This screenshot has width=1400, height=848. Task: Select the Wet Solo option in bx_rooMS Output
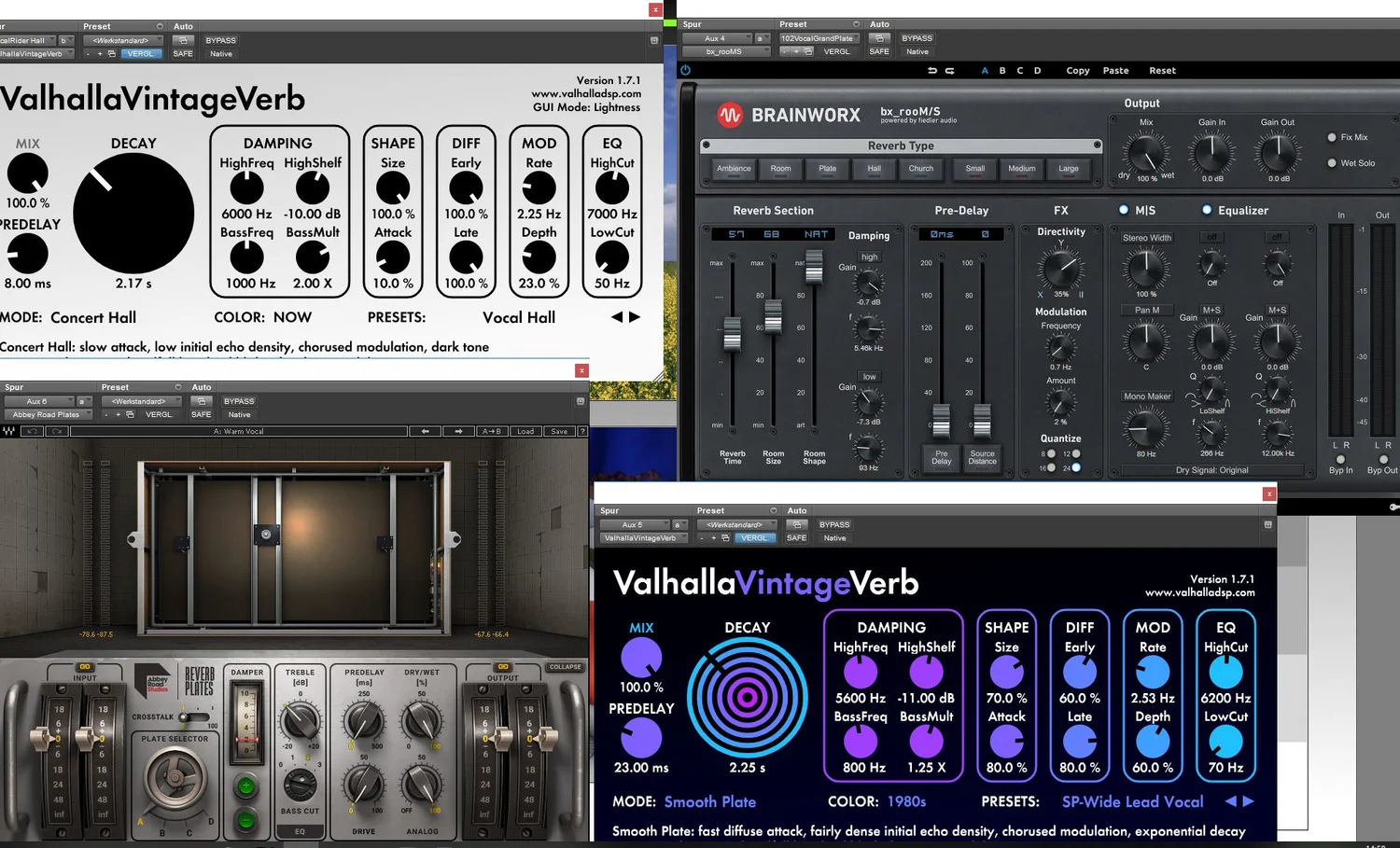pyautogui.click(x=1332, y=162)
